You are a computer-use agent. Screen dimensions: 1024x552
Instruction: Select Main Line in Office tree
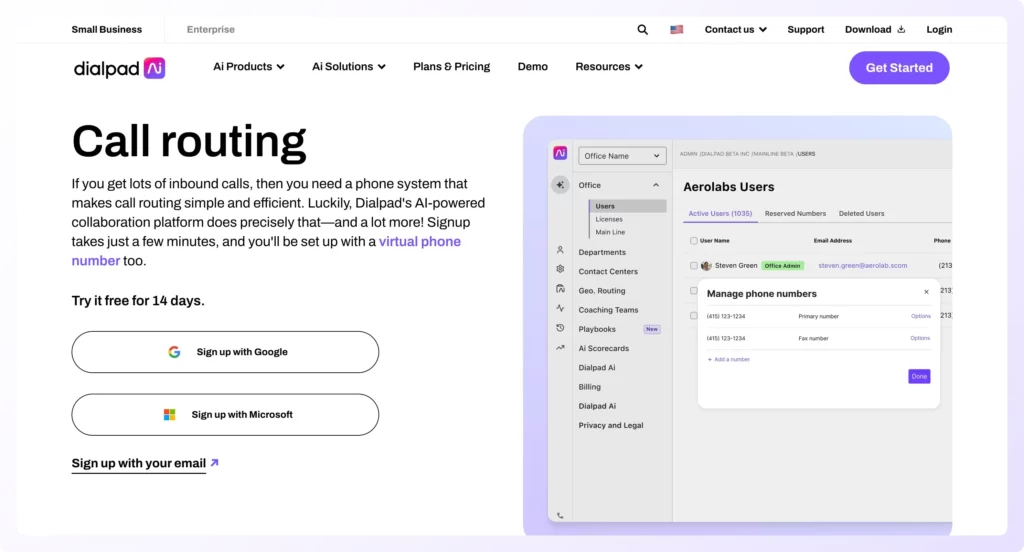tap(610, 233)
